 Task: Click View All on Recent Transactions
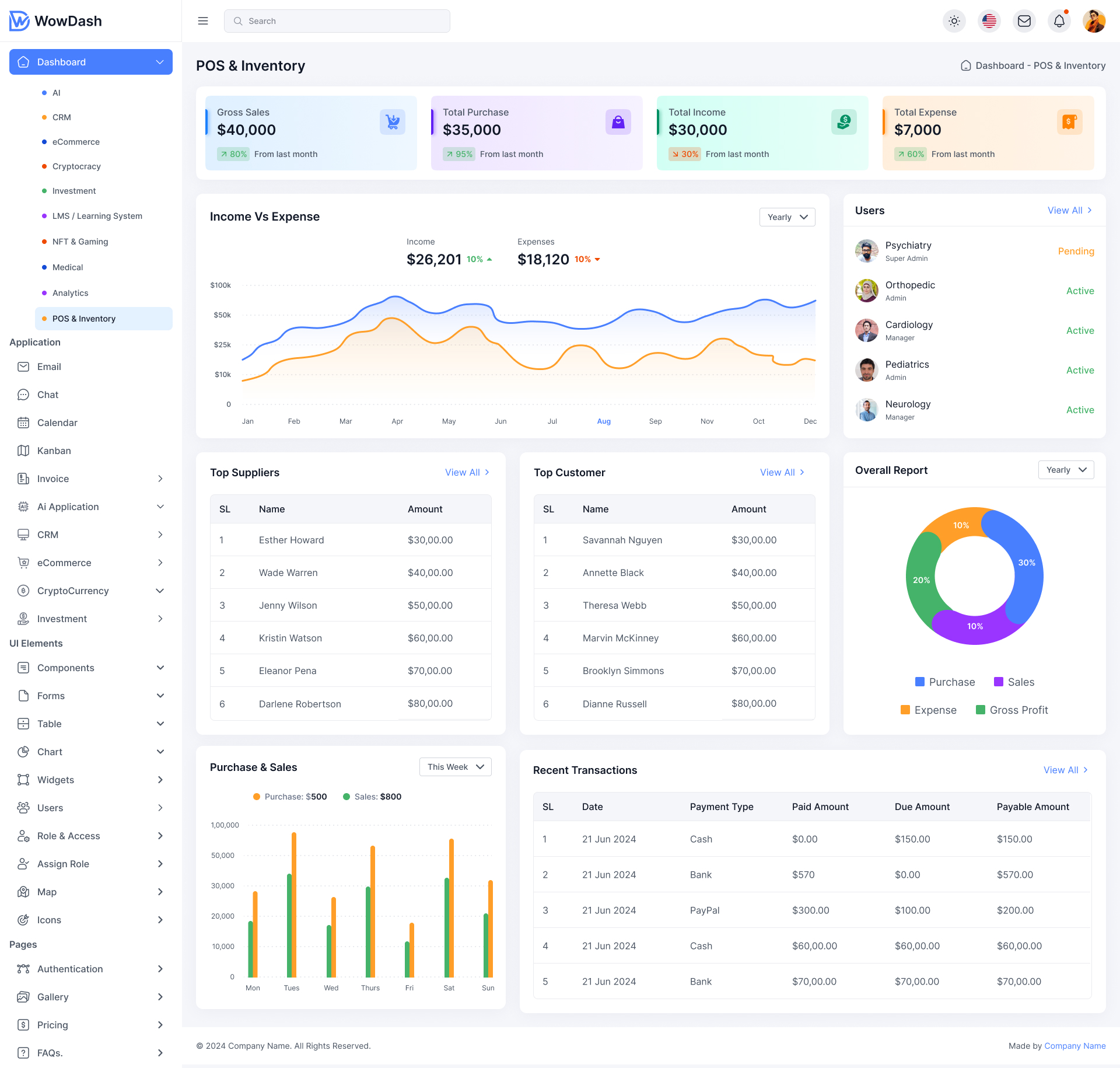tap(1065, 769)
